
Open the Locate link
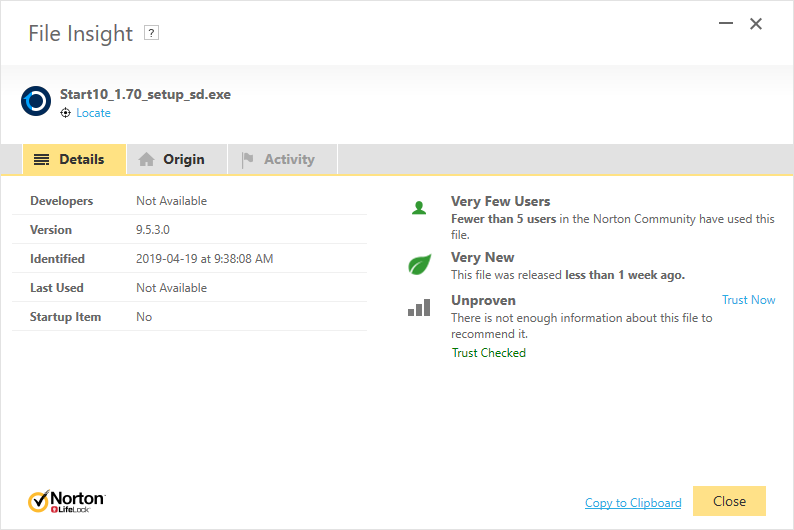pos(93,113)
